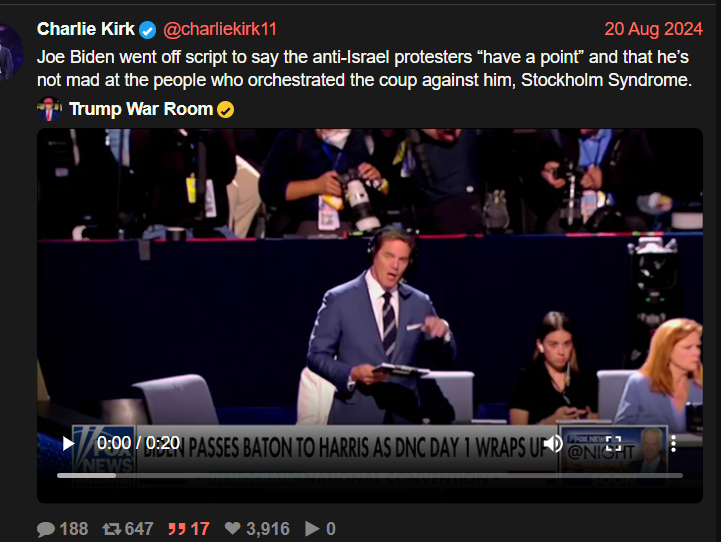
Task: Open the Trump War Room quoted account
Action: coord(141,109)
